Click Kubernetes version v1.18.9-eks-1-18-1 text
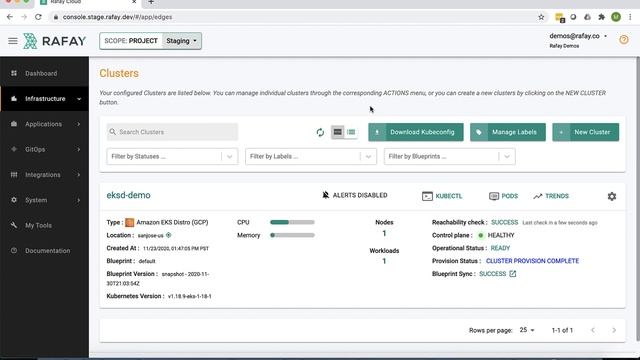The width and height of the screenshot is (640, 360). click(190, 296)
